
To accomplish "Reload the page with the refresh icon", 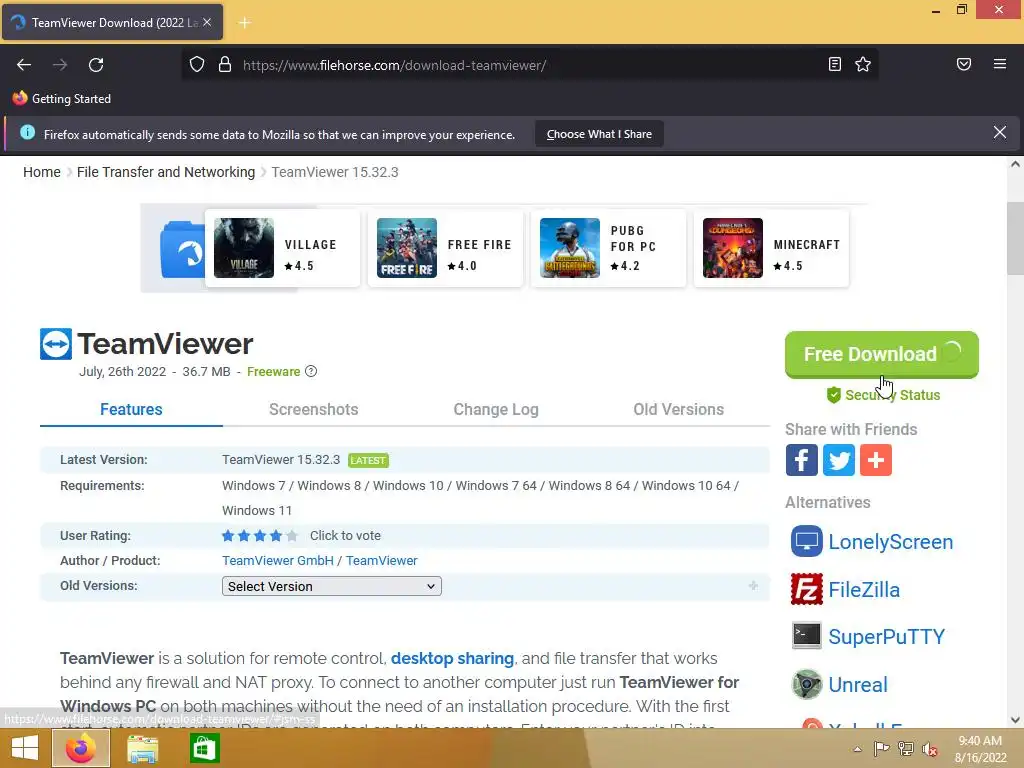I will [96, 65].
